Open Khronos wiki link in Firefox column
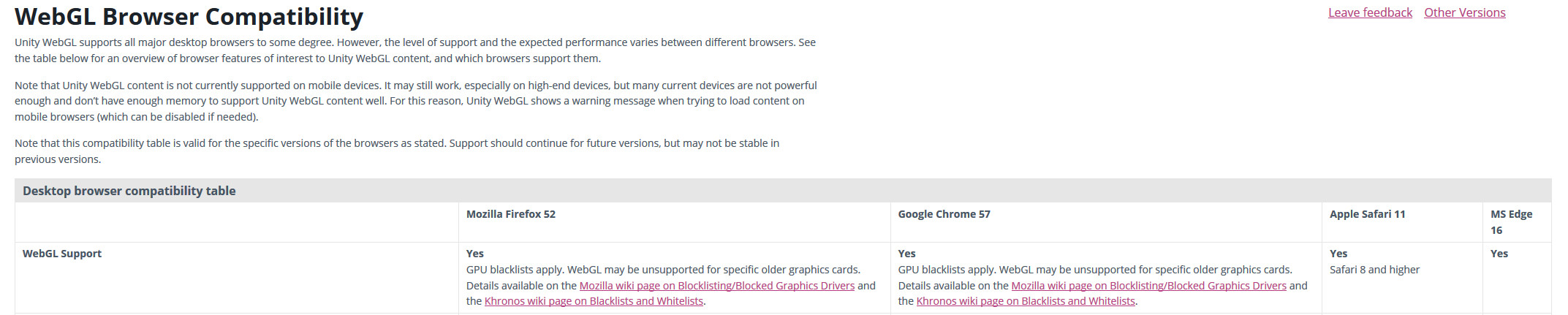Viewport: 1568px width, 315px height. click(x=594, y=301)
